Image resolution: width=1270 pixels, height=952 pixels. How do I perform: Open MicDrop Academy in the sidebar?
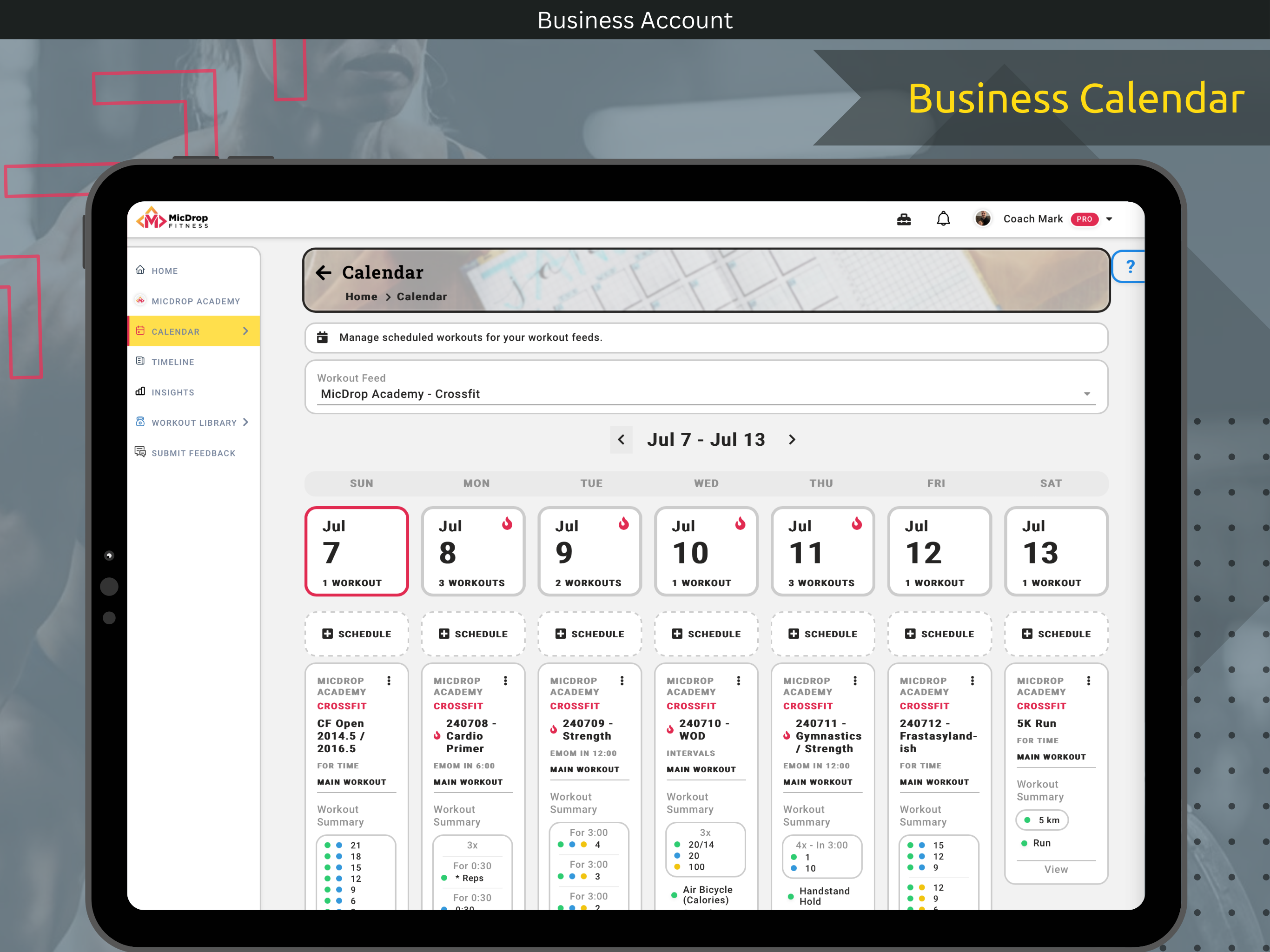coord(193,301)
